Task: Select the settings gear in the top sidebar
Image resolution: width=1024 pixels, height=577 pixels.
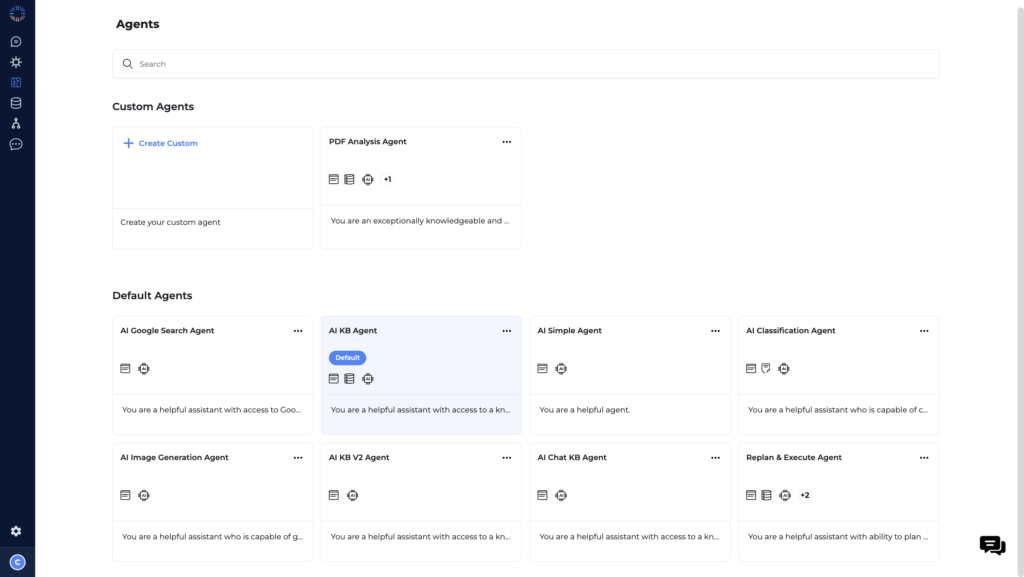Action: [x=15, y=62]
